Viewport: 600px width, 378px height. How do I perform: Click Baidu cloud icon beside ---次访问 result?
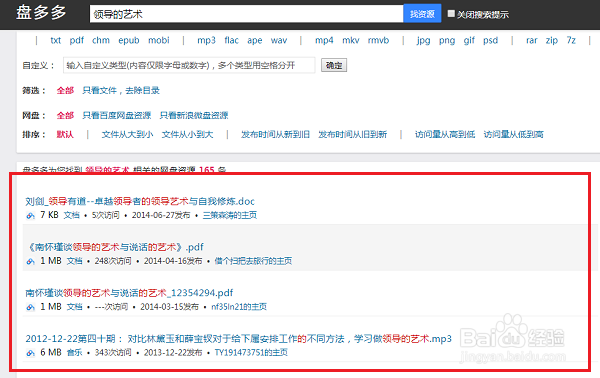30,307
